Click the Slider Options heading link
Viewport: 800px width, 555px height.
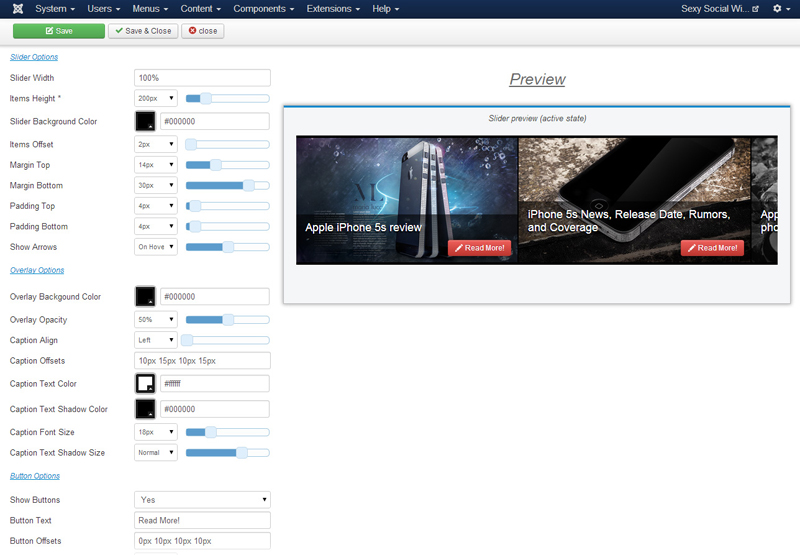point(34,57)
